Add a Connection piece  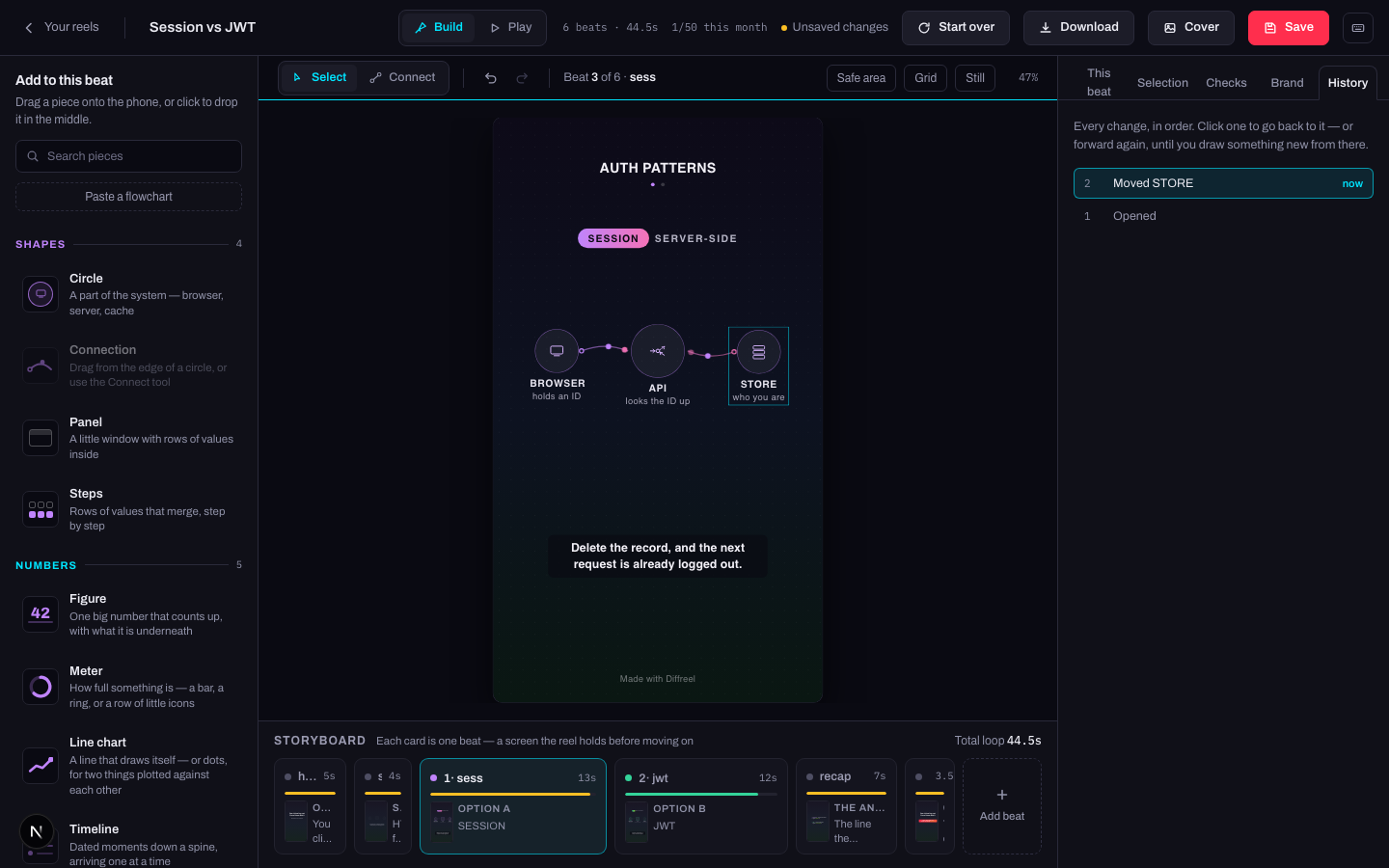pyautogui.click(x=129, y=366)
